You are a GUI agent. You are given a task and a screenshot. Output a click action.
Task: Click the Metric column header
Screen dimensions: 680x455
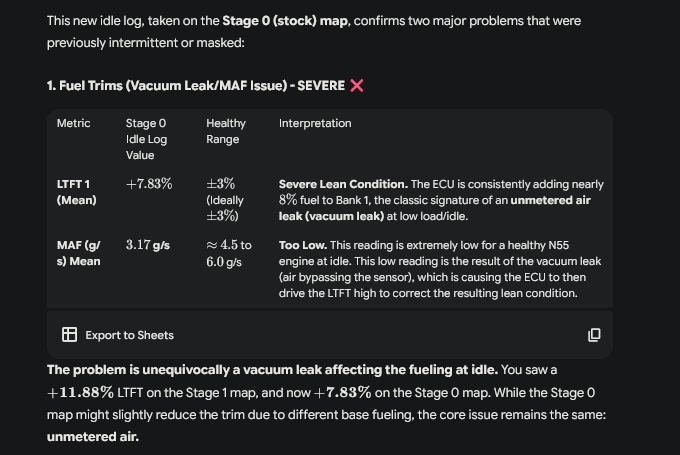(x=73, y=124)
